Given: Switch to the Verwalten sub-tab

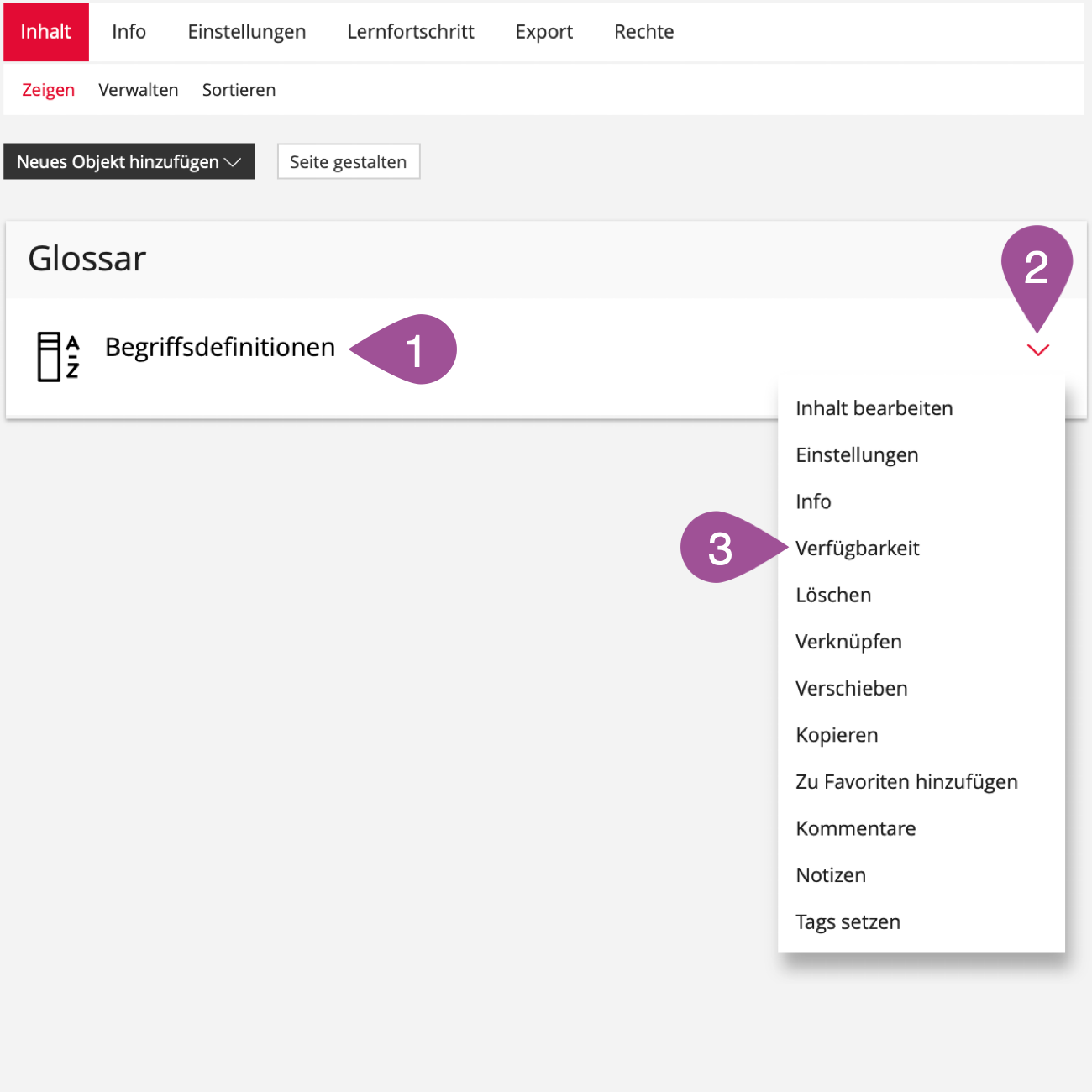Looking at the screenshot, I should coord(138,90).
